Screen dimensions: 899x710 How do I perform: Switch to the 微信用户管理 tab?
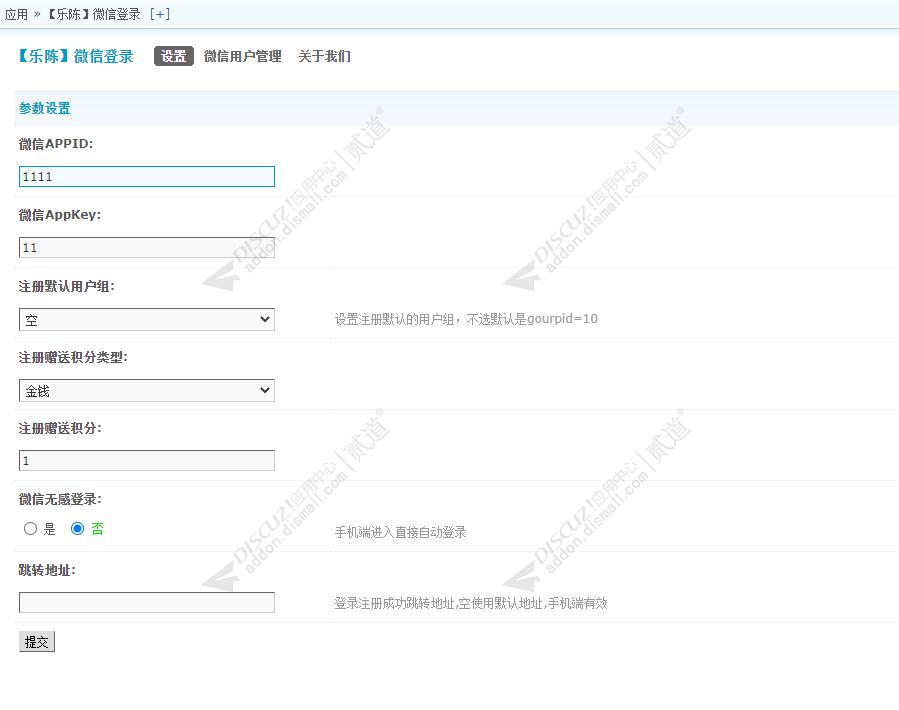pos(243,56)
